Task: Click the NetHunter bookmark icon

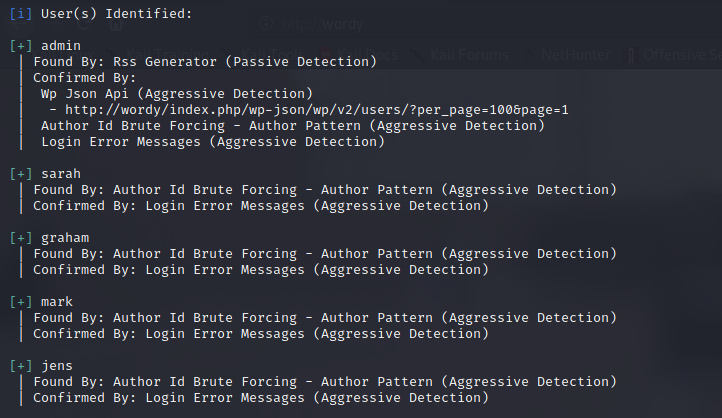Action: pos(530,55)
